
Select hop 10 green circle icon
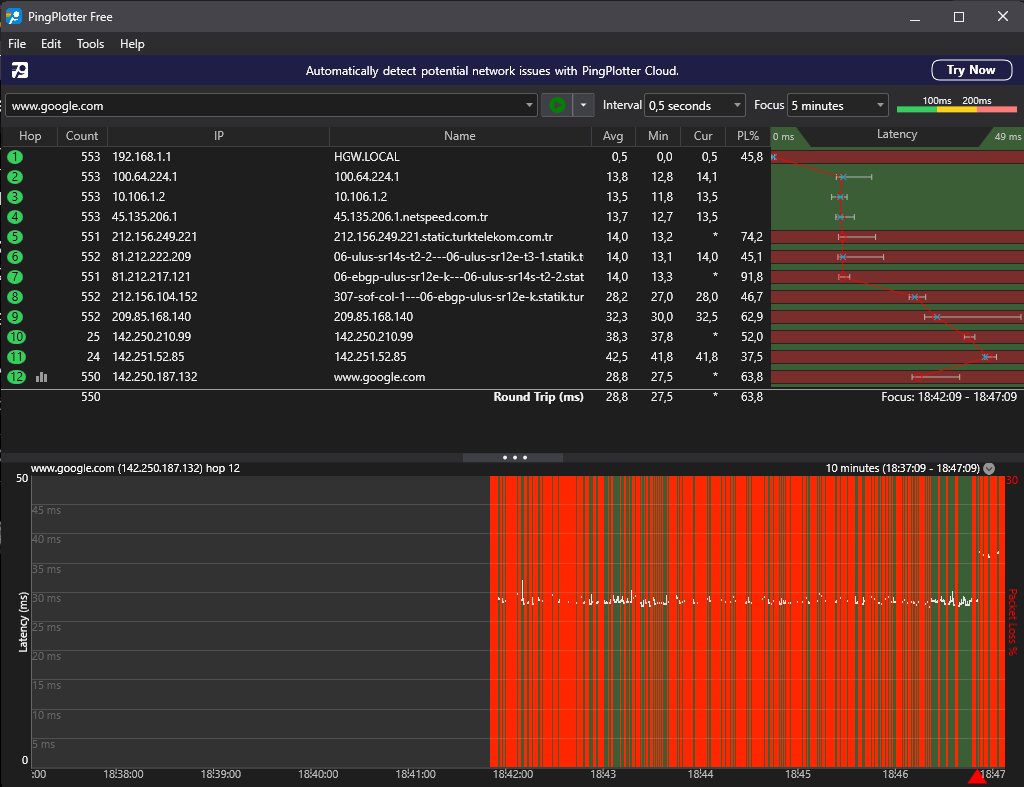(x=16, y=337)
